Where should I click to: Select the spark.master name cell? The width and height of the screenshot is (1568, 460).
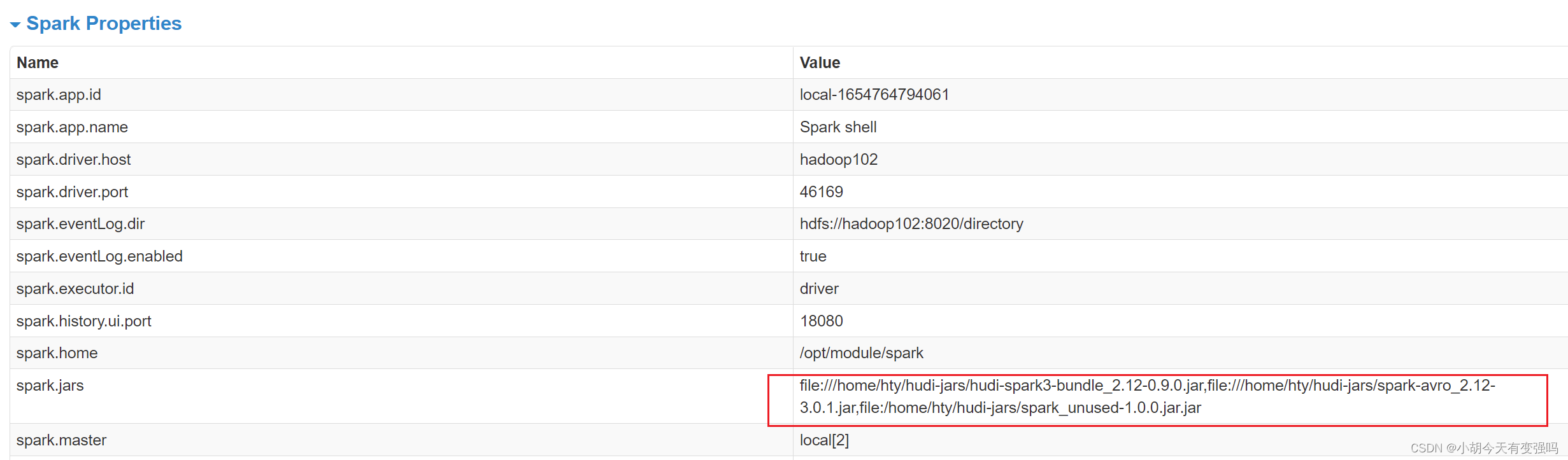pos(401,440)
